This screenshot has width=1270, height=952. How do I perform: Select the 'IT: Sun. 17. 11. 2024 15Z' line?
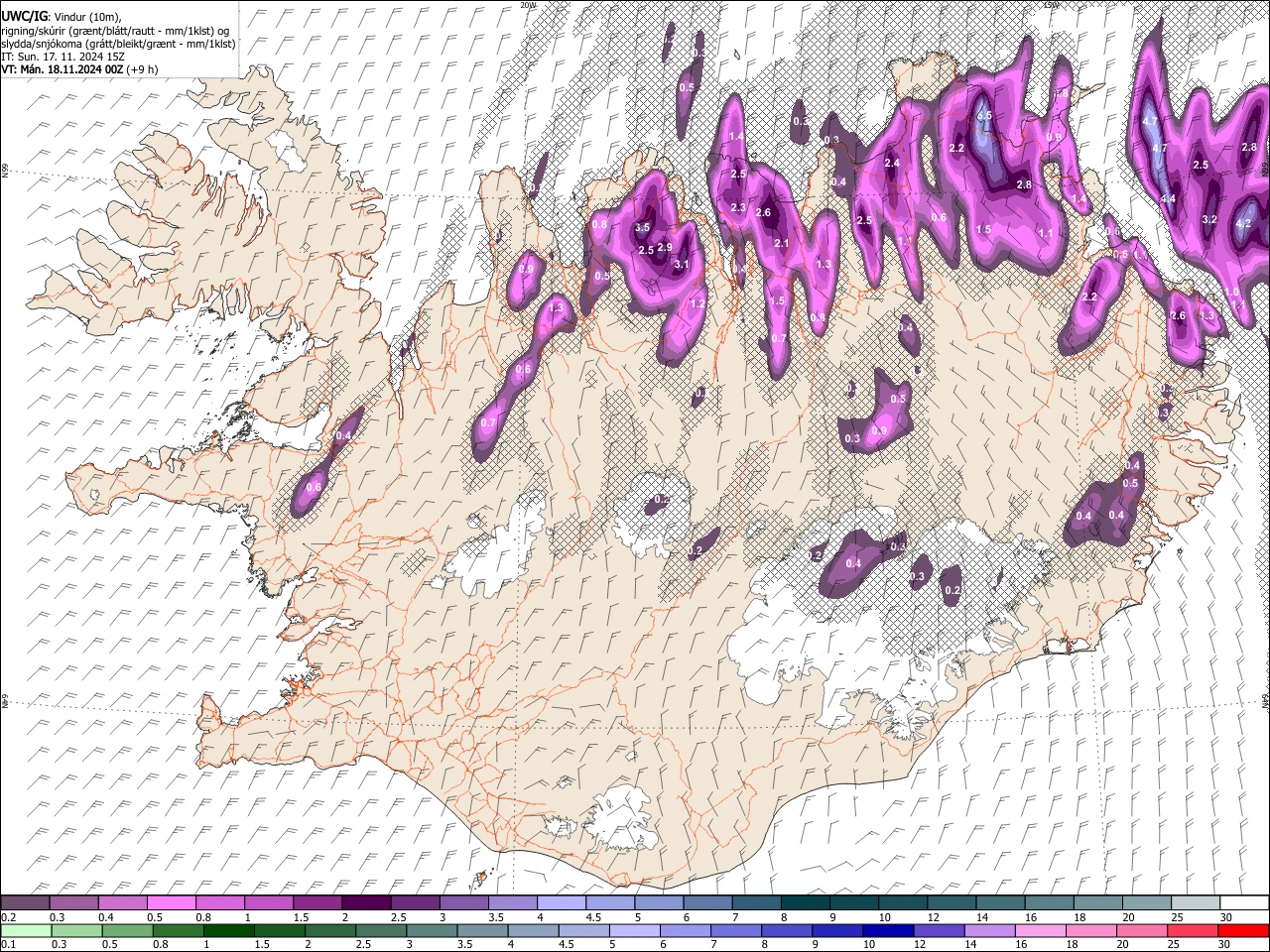coord(63,57)
